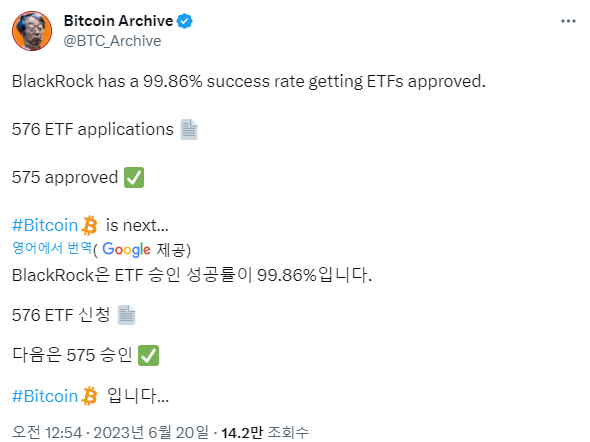Open the 오전 12:54 timestamp link
This screenshot has height=442, width=590.
47,432
